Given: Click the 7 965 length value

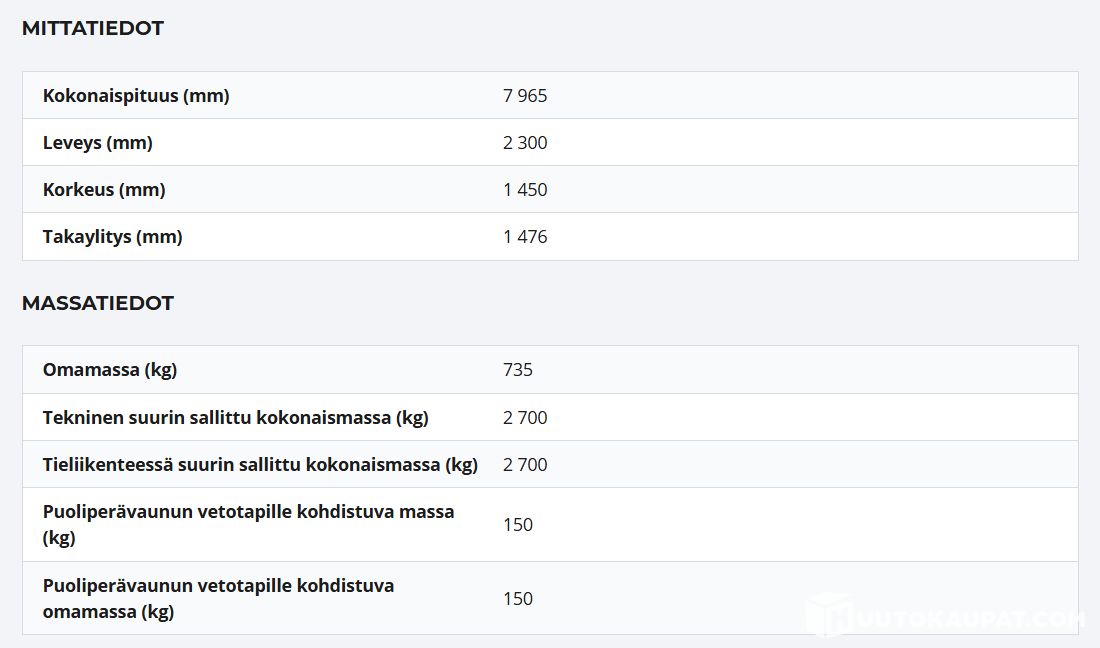Looking at the screenshot, I should 525,96.
